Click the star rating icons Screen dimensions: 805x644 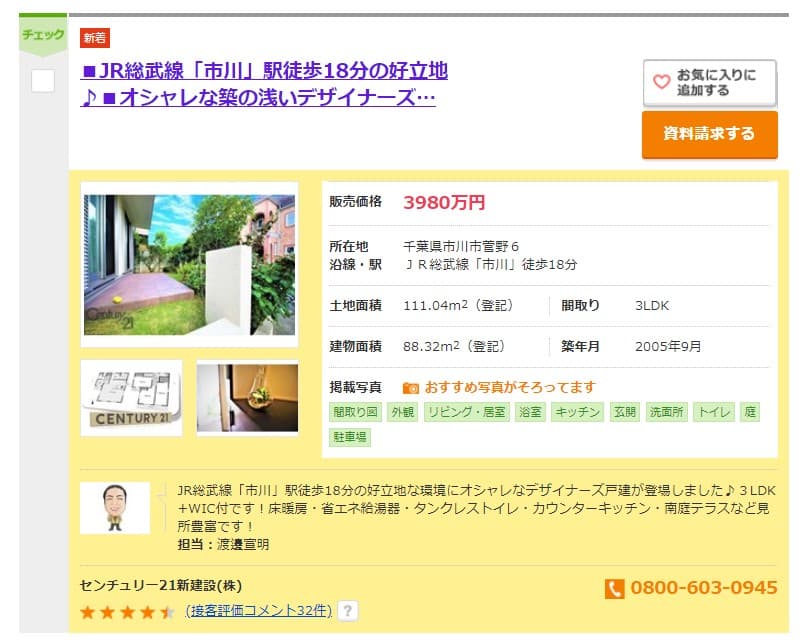click(x=127, y=611)
